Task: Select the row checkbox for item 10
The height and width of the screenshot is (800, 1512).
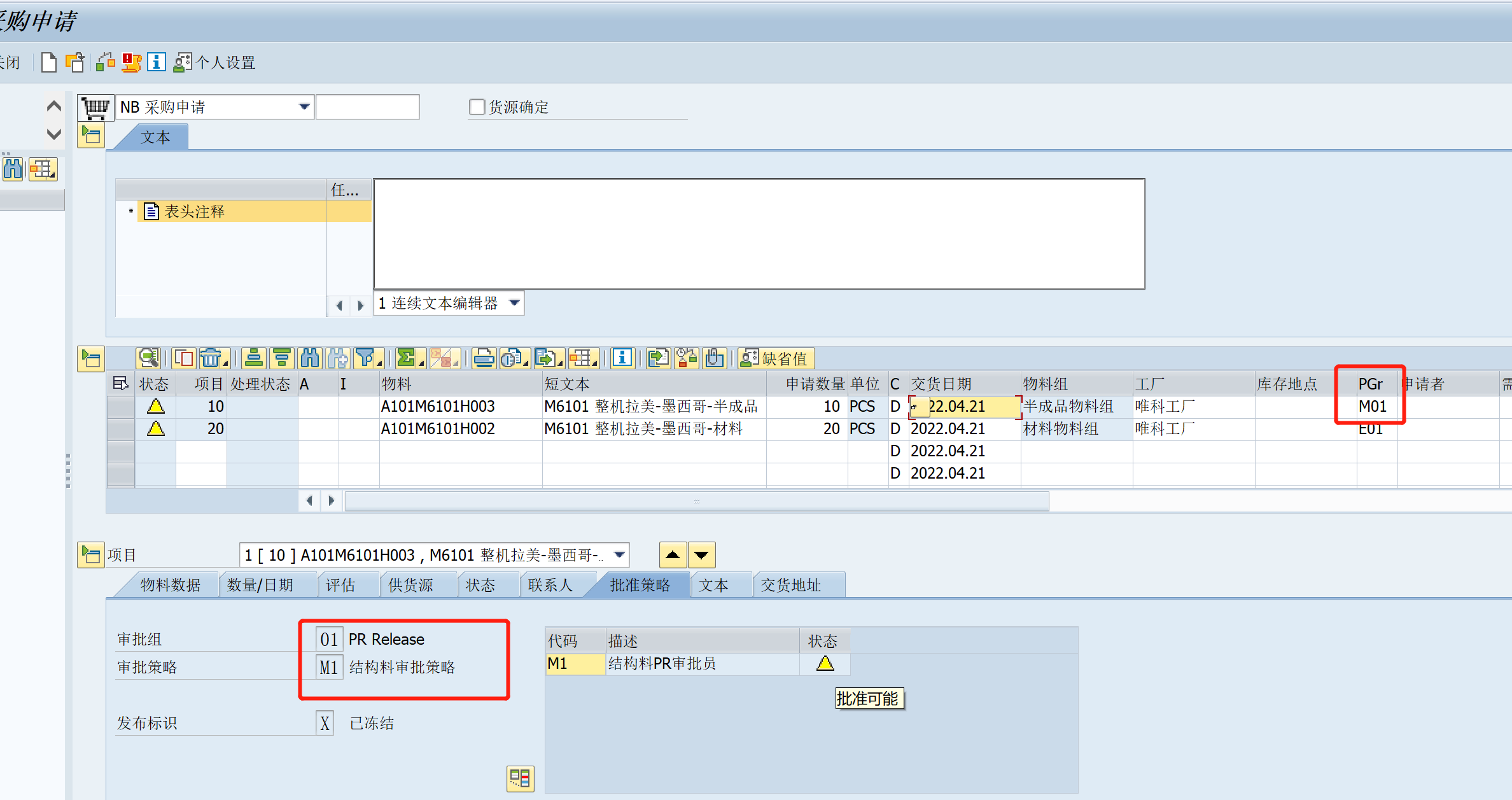Action: tap(120, 406)
